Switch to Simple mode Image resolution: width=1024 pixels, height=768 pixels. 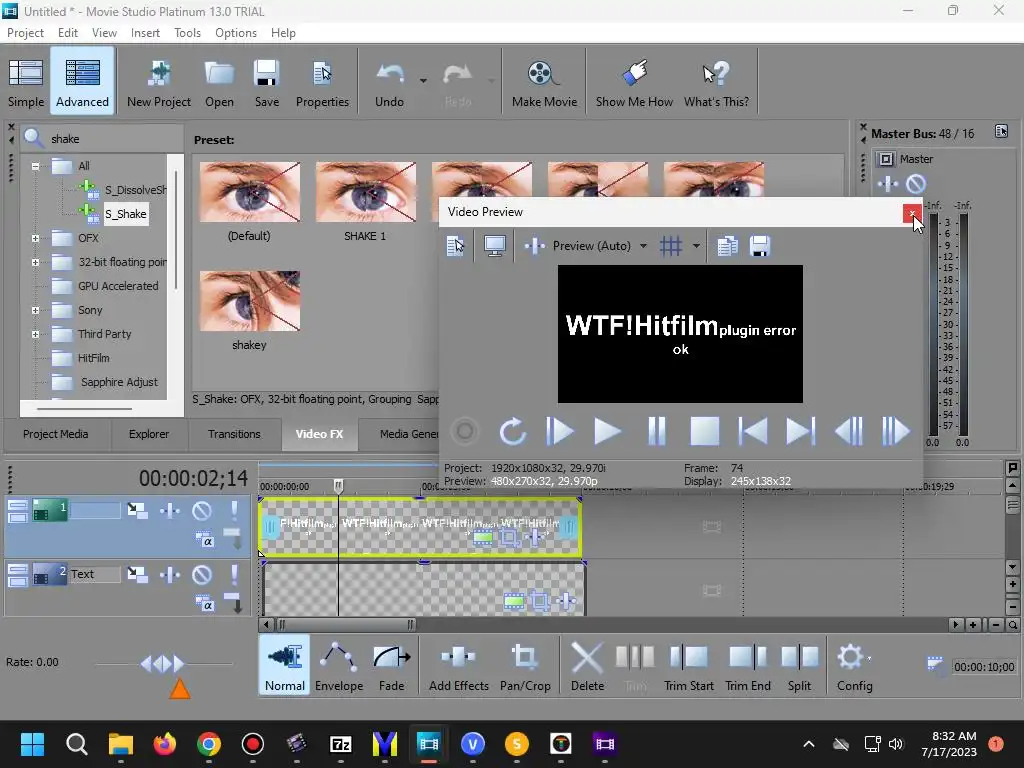pos(26,82)
